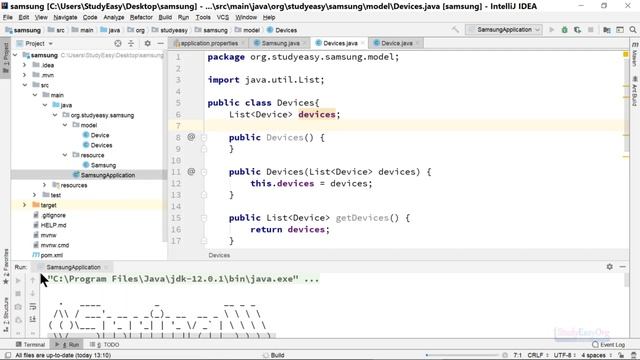Open Search Everywhere magnifier icon
The height and width of the screenshot is (360, 640).
tap(633, 30)
